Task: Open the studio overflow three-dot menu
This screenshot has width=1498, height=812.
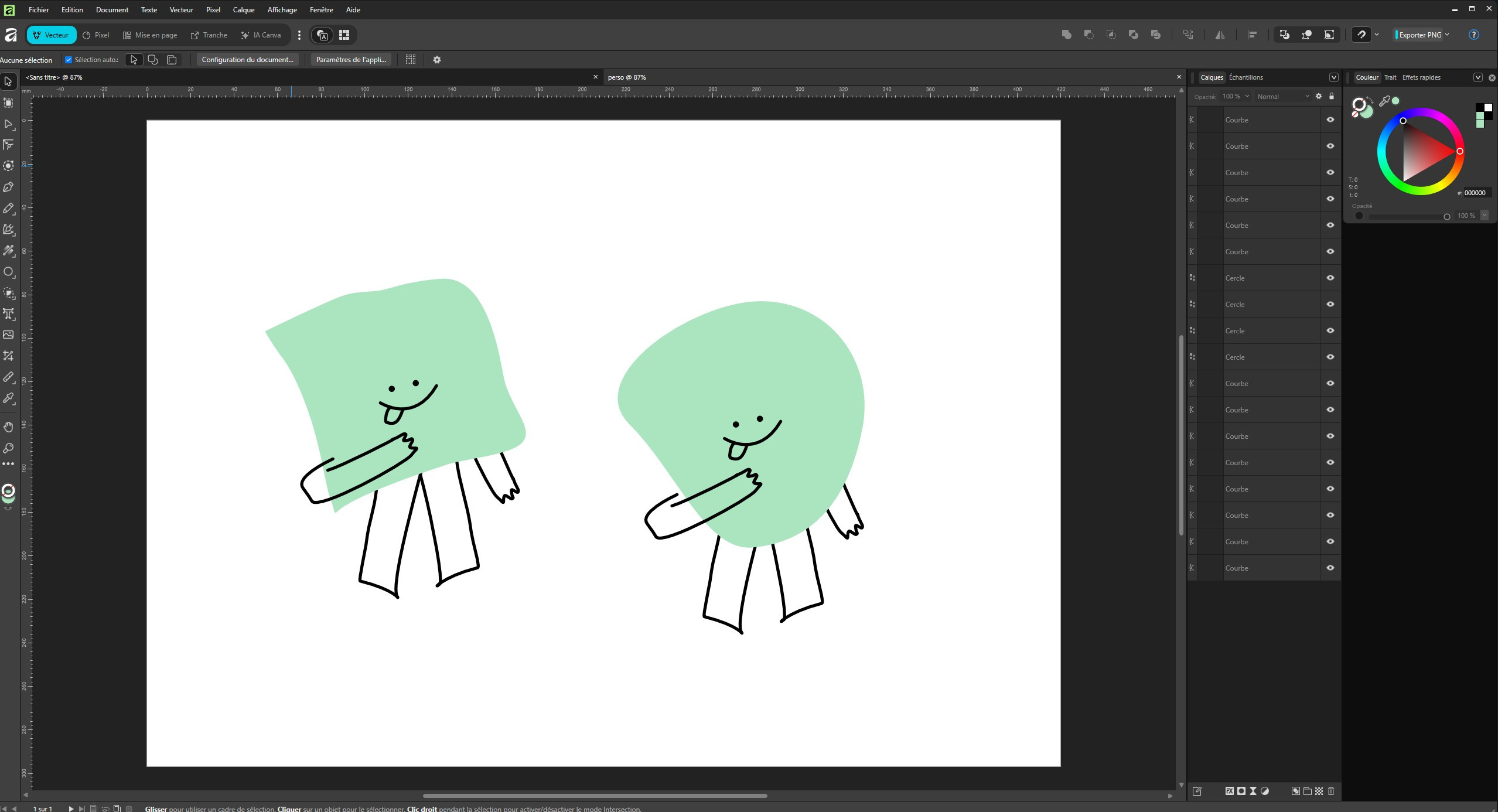Action: click(299, 35)
